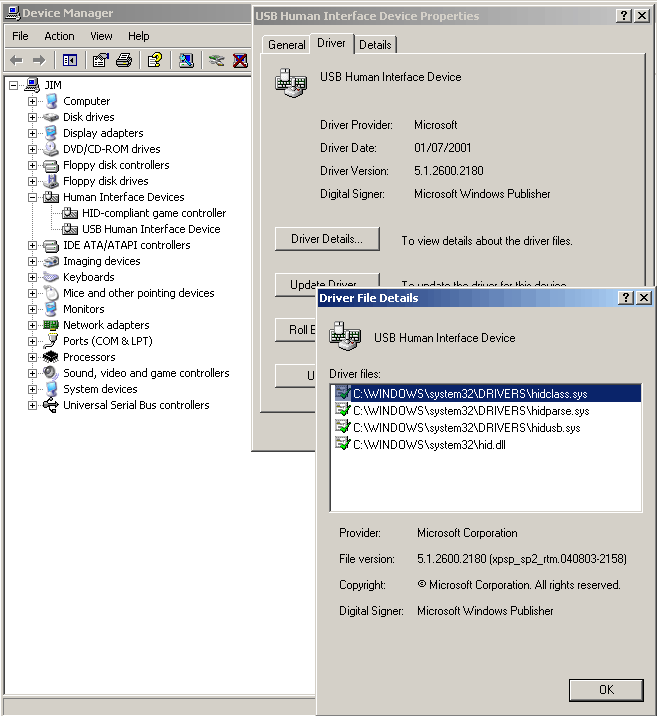Select Universal Serial Bus controllers icon
This screenshot has width=657, height=716.
tap(51, 405)
